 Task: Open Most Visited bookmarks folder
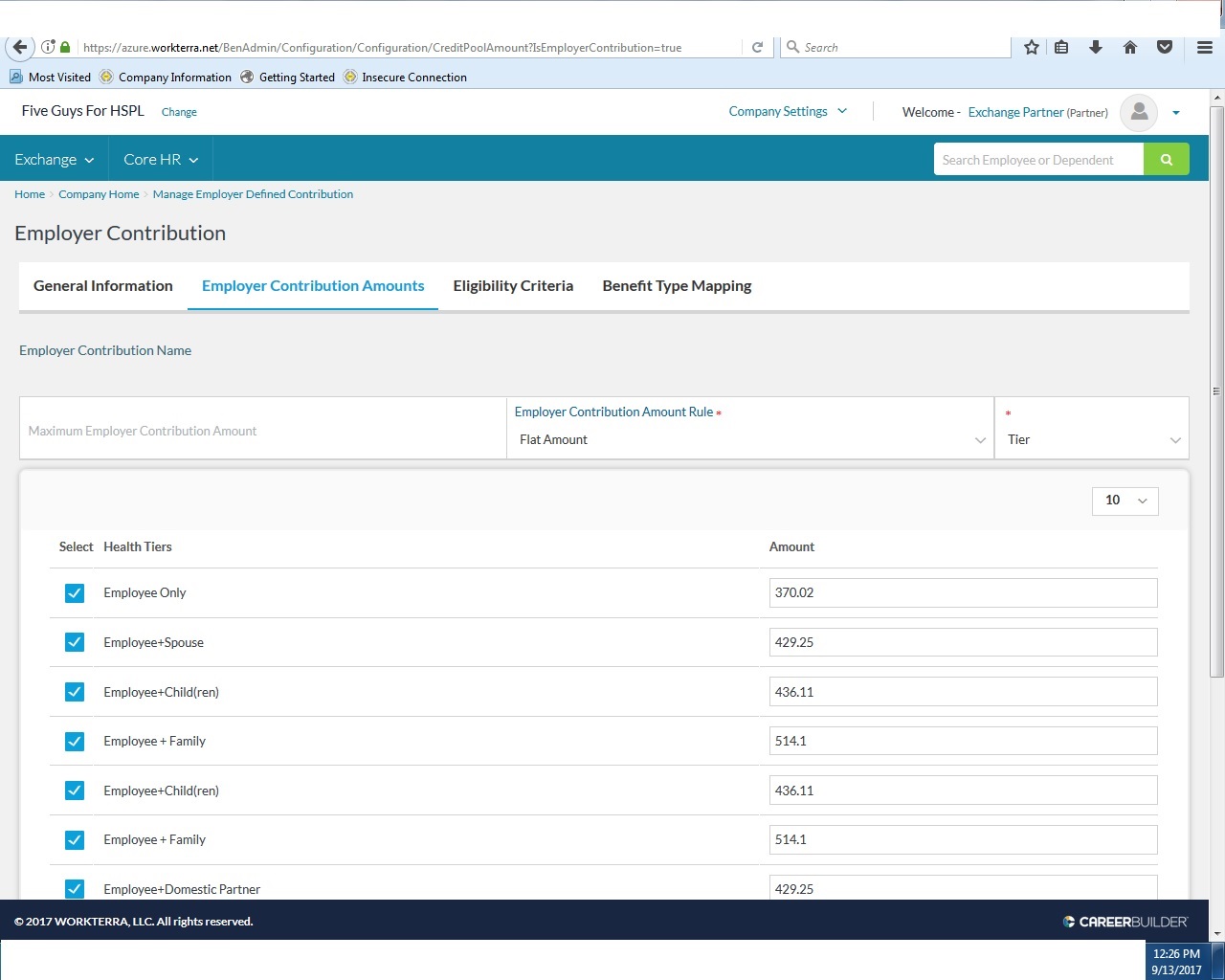tap(50, 78)
